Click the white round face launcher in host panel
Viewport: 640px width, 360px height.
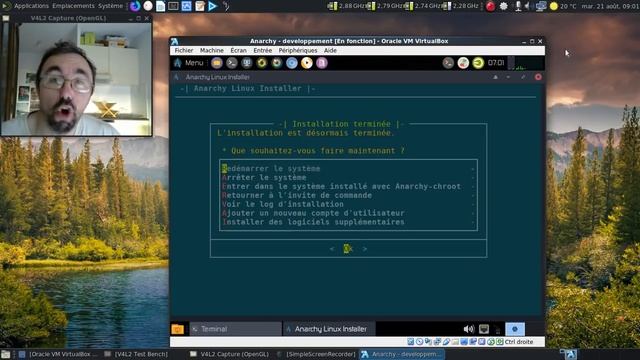click(148, 6)
